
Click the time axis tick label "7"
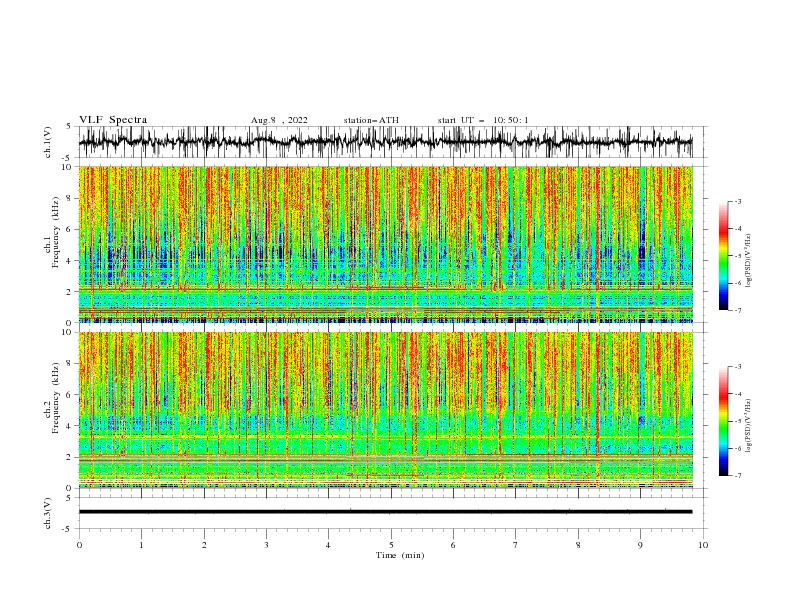516,545
